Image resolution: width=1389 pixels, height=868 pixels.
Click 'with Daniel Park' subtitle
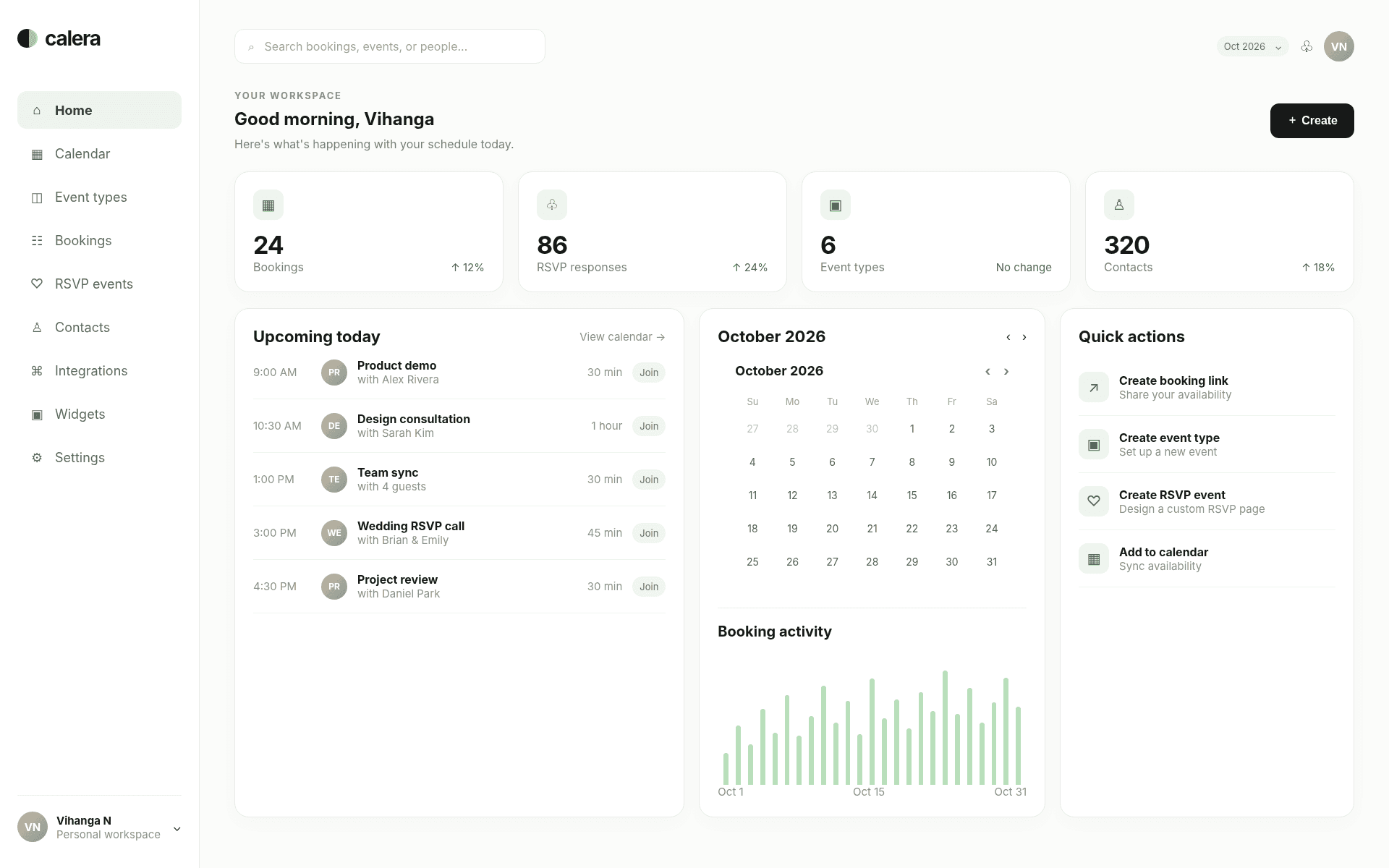coord(399,594)
